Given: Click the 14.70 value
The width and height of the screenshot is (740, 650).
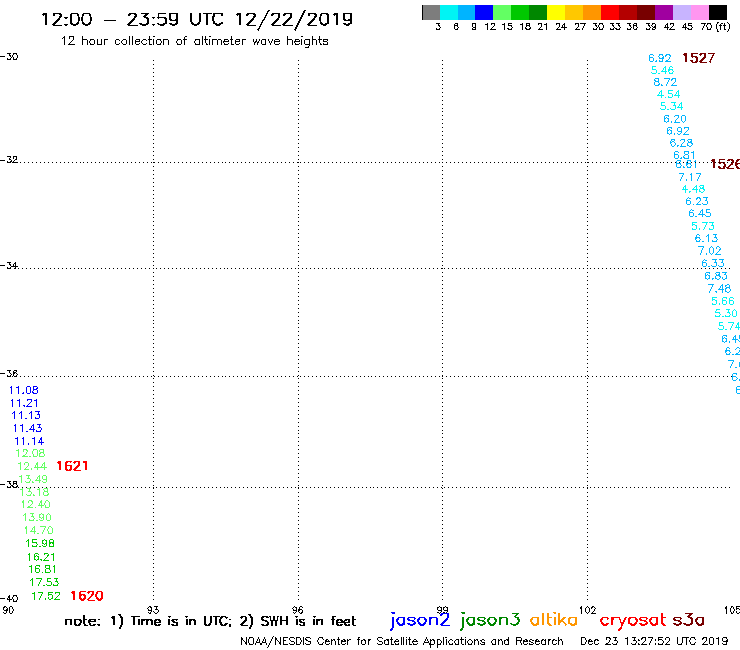Looking at the screenshot, I should pyautogui.click(x=39, y=530).
